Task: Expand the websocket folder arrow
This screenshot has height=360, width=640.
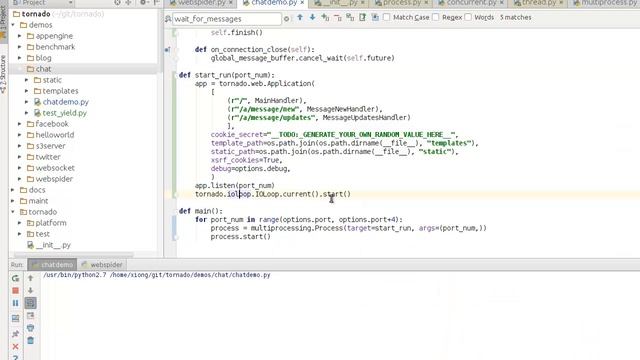Action: (x=20, y=168)
